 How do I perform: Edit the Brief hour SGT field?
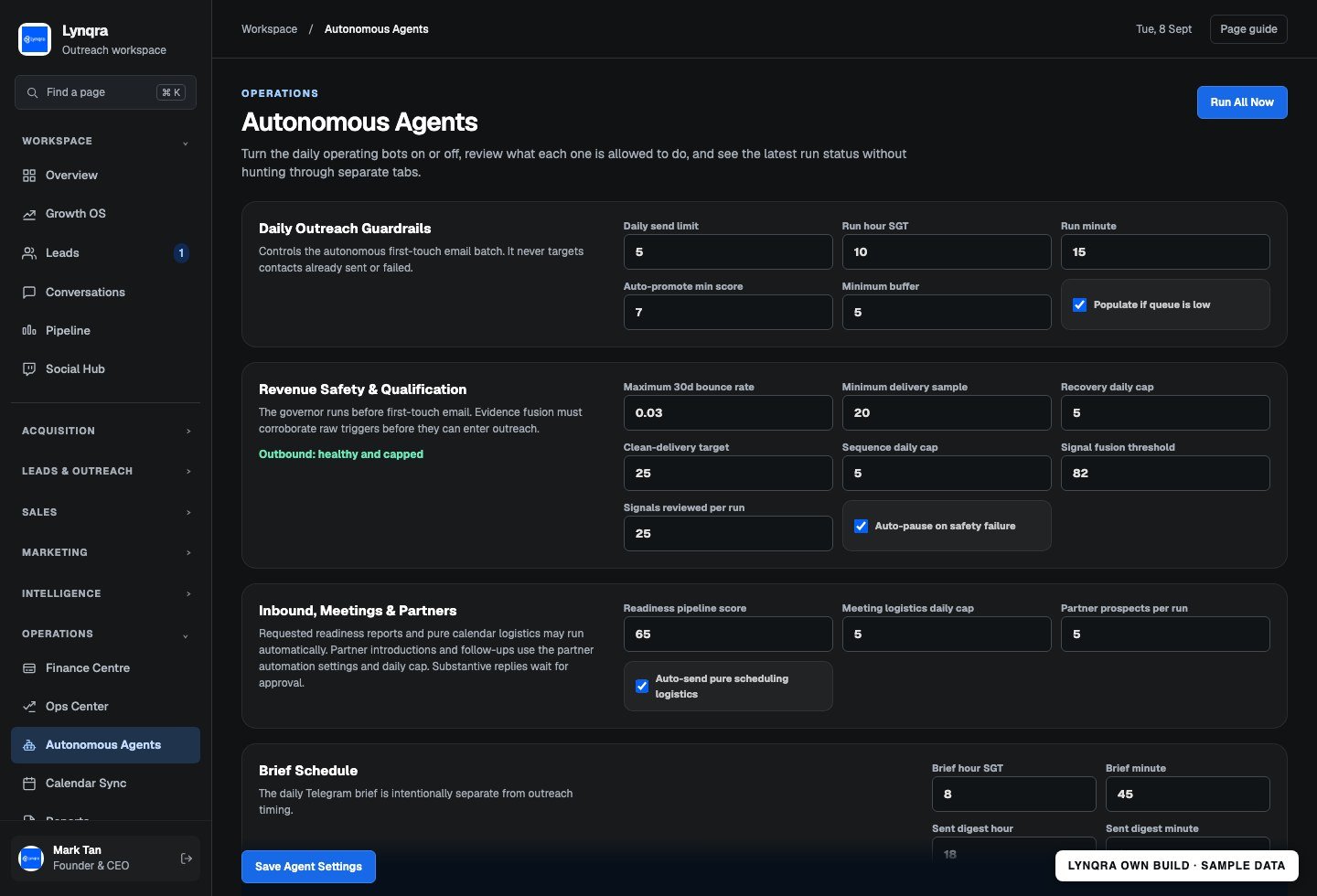(x=1014, y=795)
